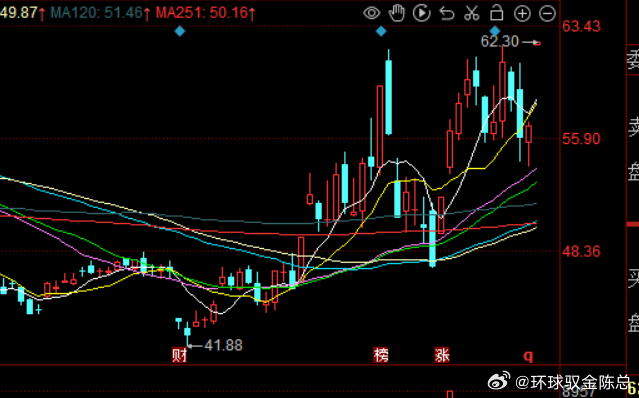
Task: Select the MA120 indicator label
Action: click(97, 13)
